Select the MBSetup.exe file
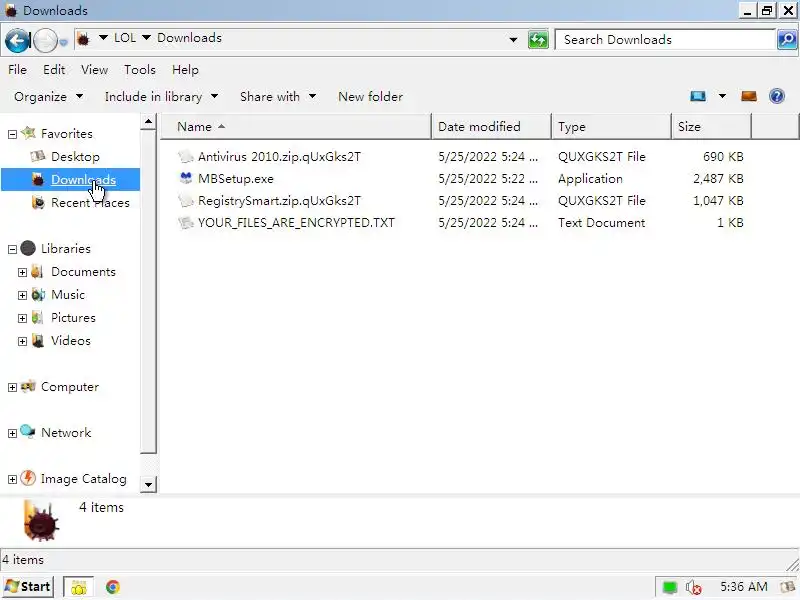Image resolution: width=800 pixels, height=600 pixels. tap(236, 179)
